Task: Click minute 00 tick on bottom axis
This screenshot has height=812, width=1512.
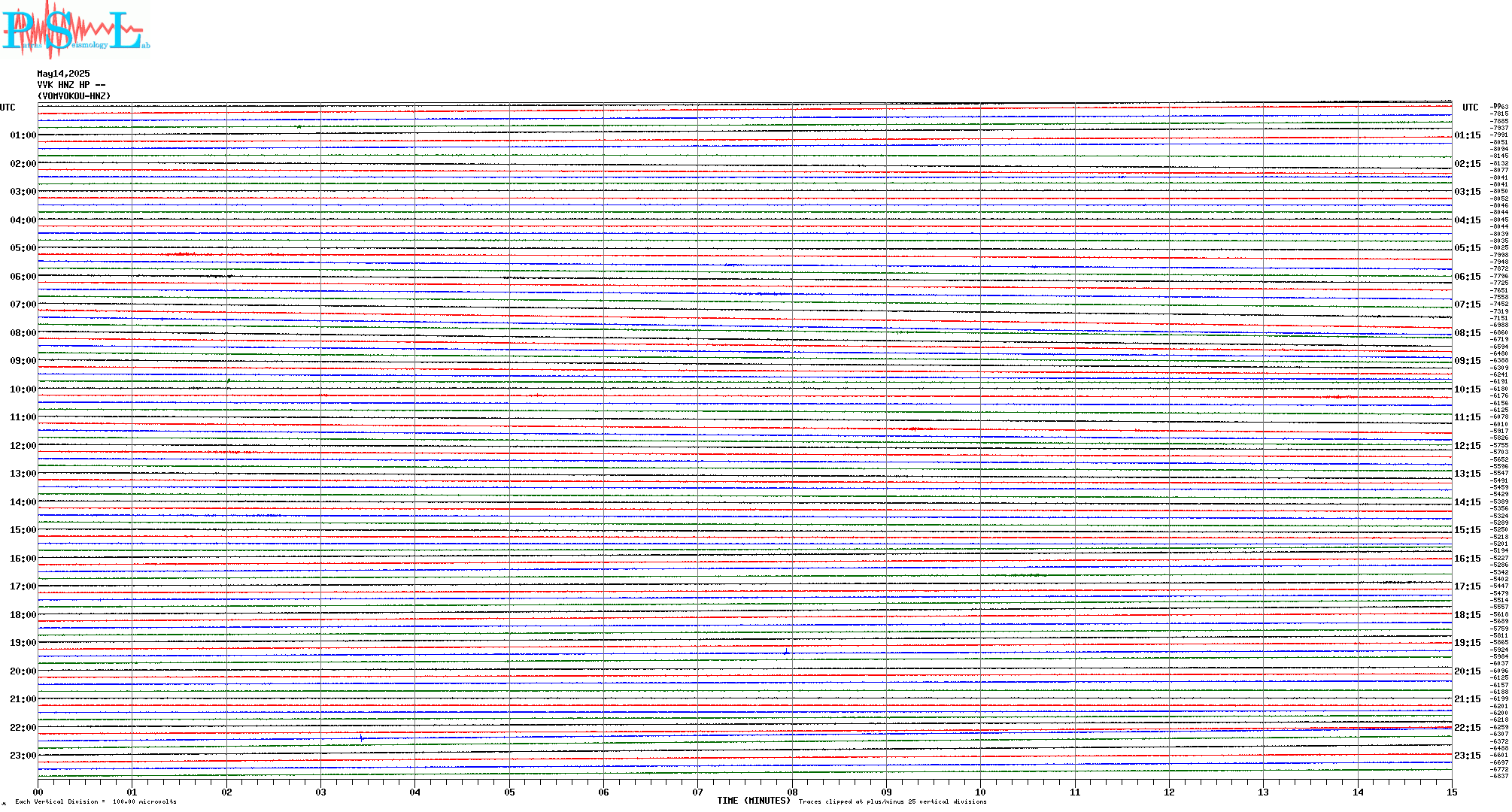Action: (38, 792)
